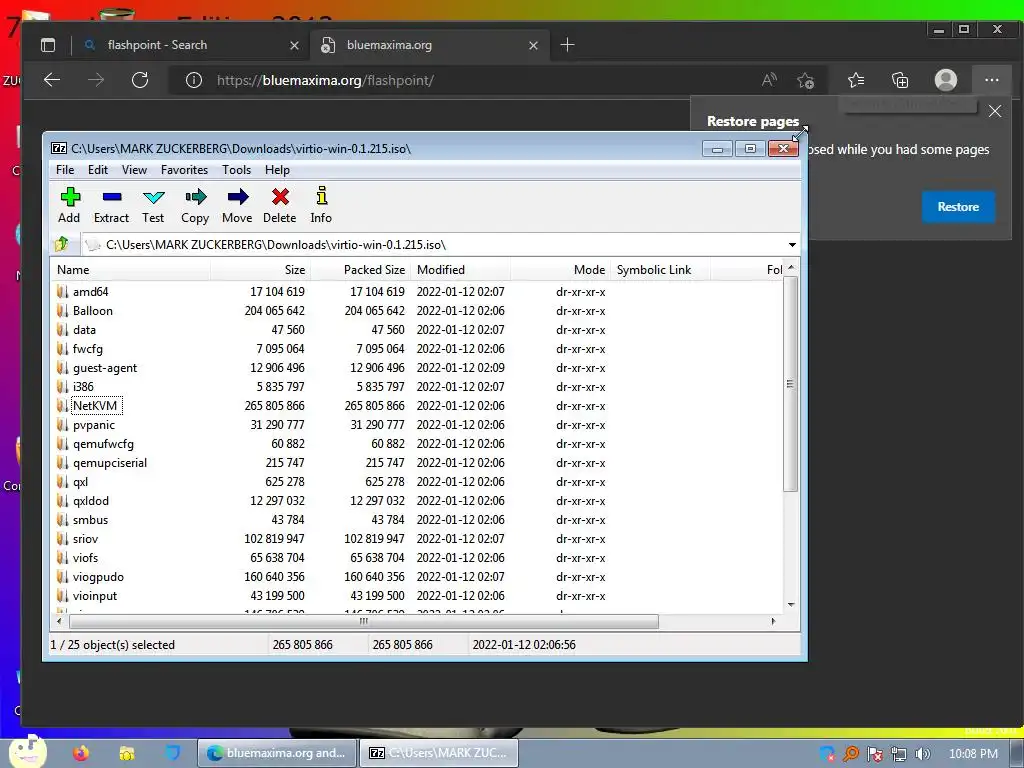Open Edge Settings and more menu
Screen dimensions: 1024x768
(x=991, y=80)
